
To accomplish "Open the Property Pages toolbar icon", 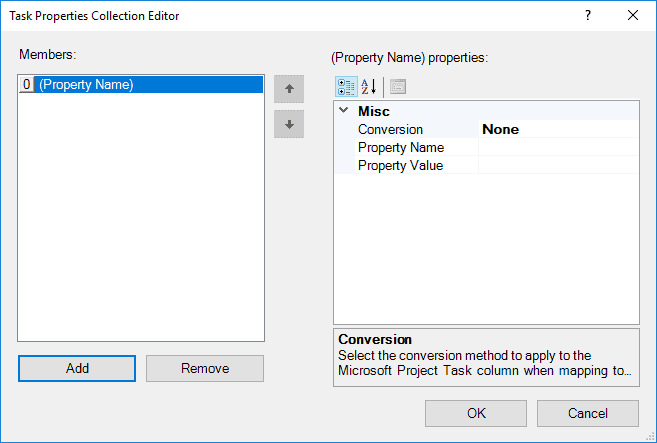I will 398,87.
